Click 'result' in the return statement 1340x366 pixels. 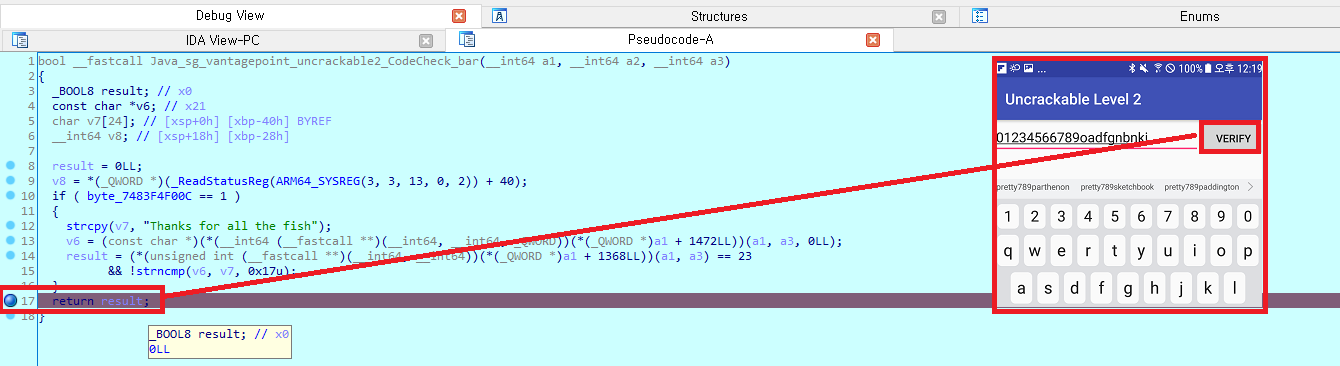click(x=123, y=301)
